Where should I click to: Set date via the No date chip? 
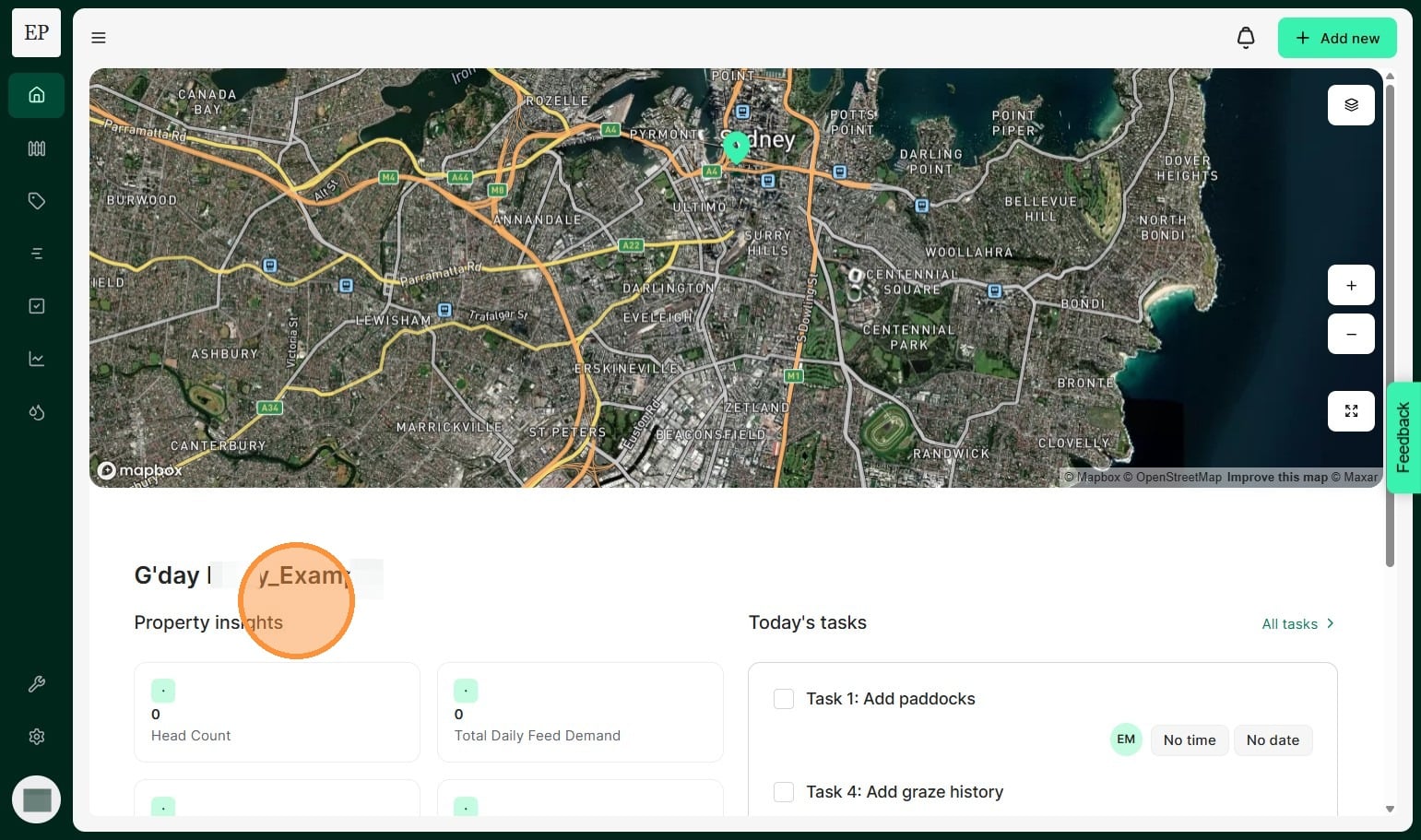point(1273,740)
